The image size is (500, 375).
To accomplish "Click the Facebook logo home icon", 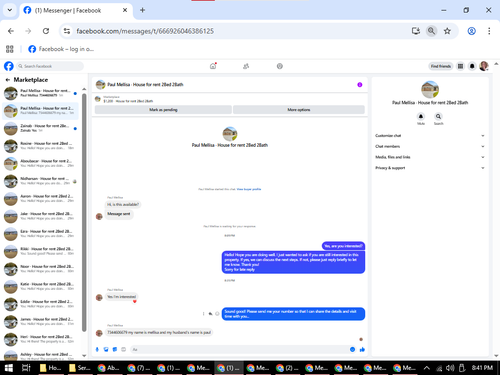I will tap(9, 66).
